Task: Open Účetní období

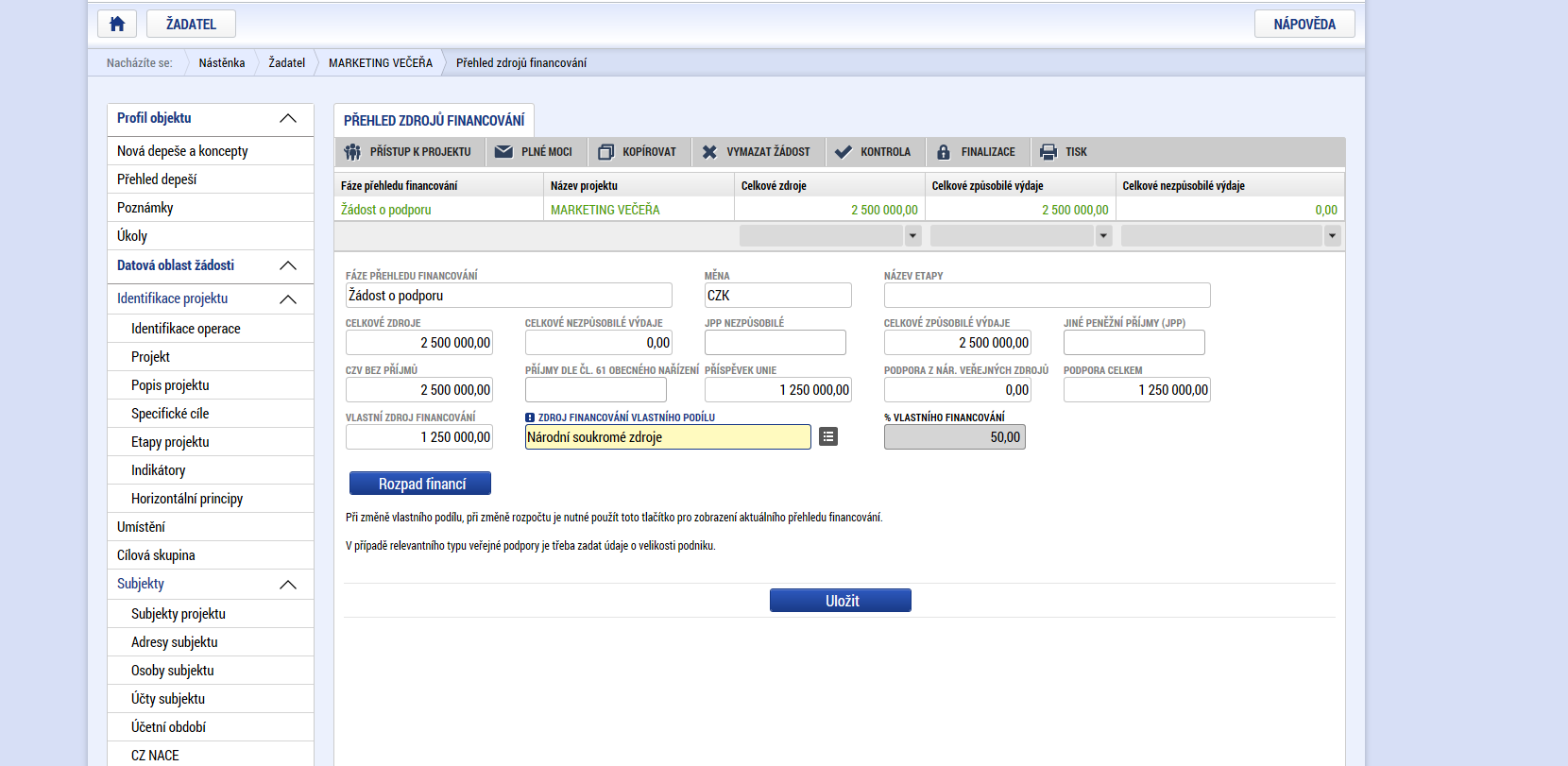Action: click(x=211, y=727)
